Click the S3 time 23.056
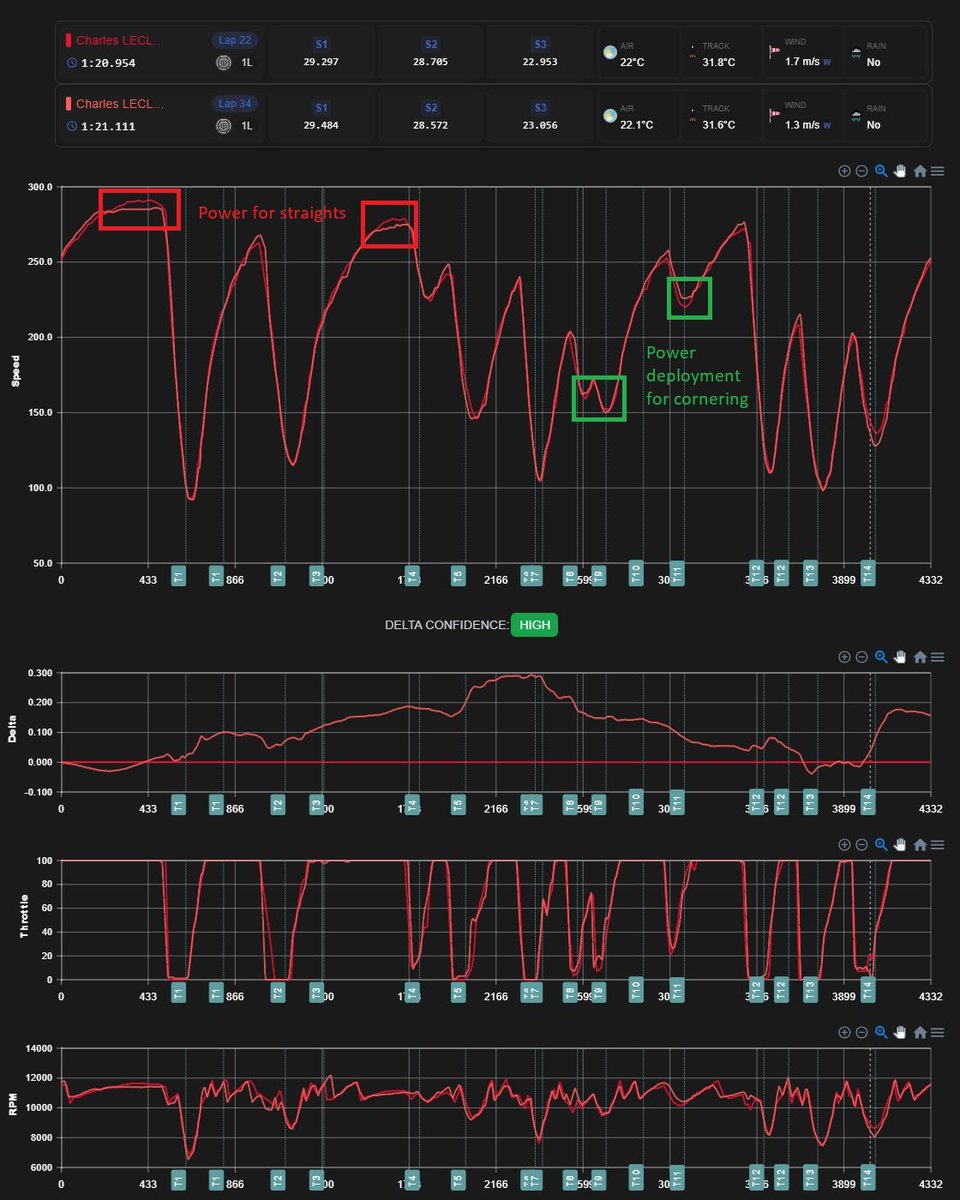 point(541,124)
